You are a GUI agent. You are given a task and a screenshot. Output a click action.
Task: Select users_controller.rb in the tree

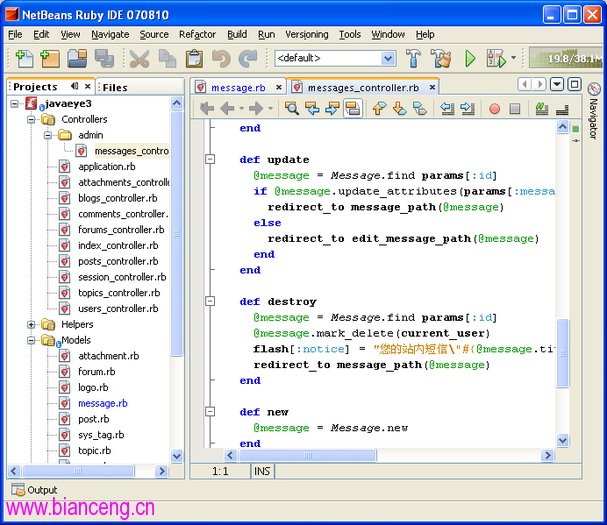pos(118,309)
